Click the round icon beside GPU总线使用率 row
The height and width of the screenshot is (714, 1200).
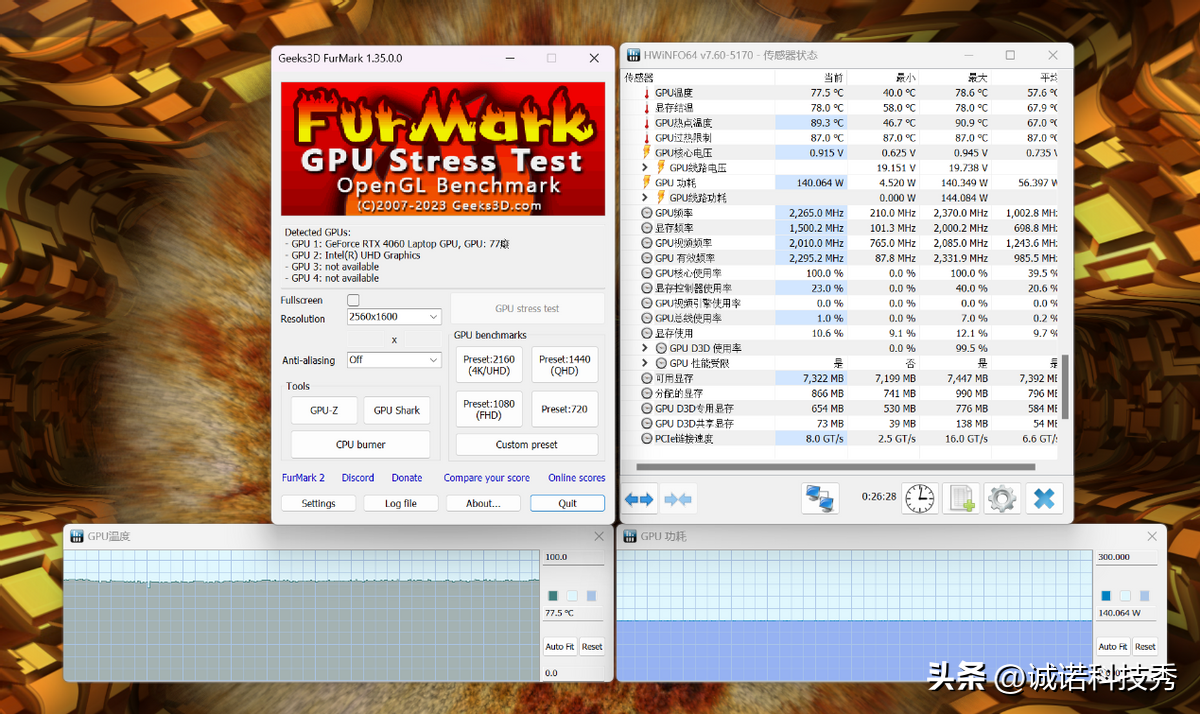pyautogui.click(x=646, y=318)
